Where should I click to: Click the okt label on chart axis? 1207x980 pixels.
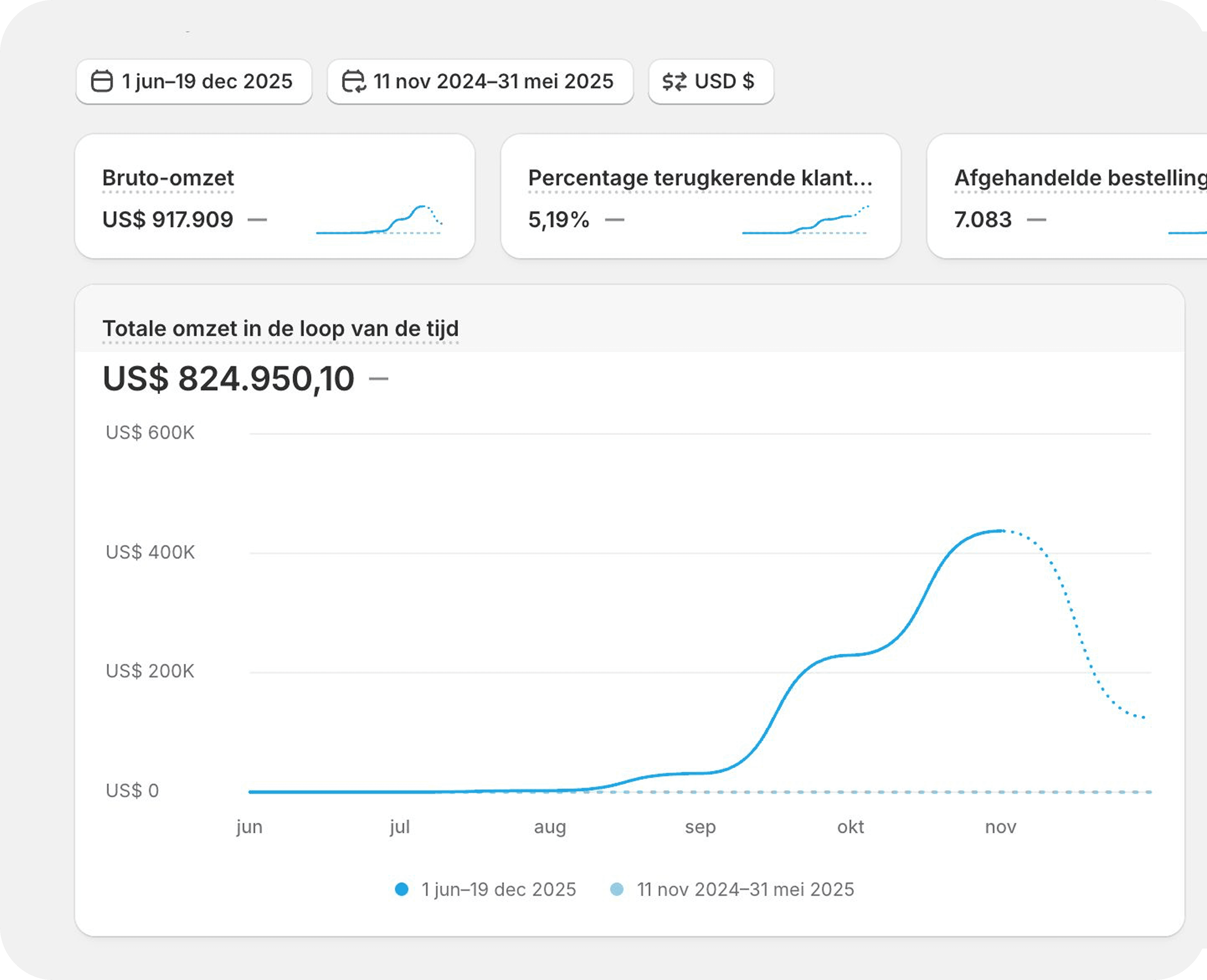(x=850, y=827)
